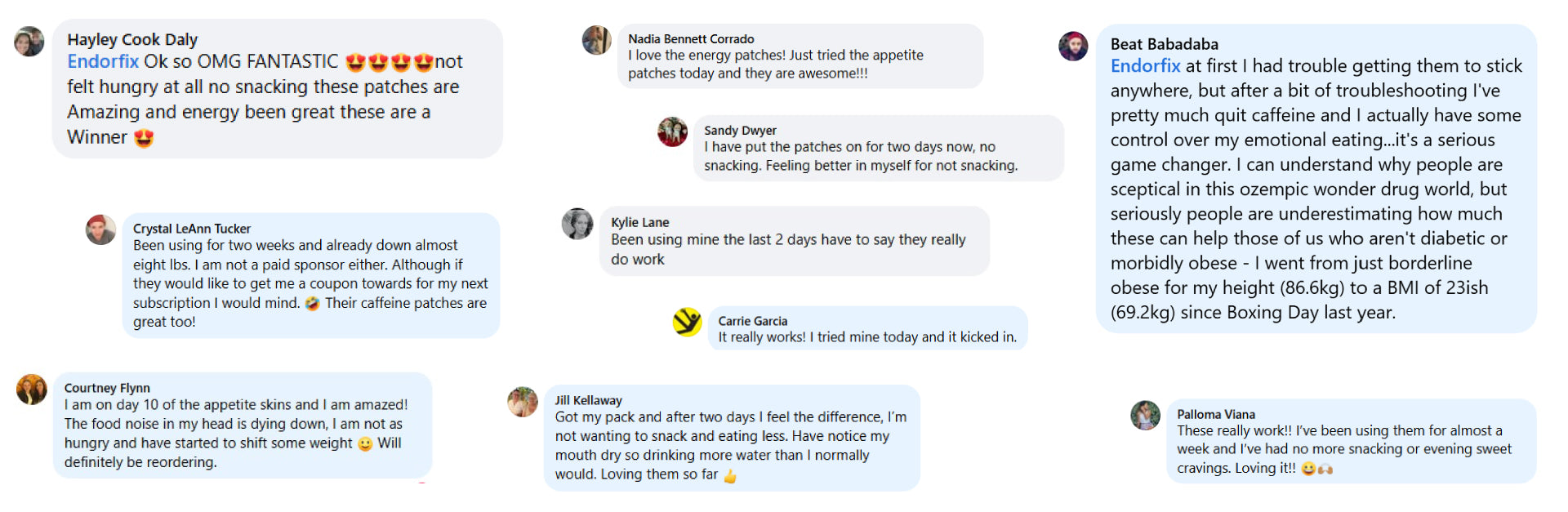
Task: Open Nadia Bennett Corrado's profile picture
Action: (596, 40)
